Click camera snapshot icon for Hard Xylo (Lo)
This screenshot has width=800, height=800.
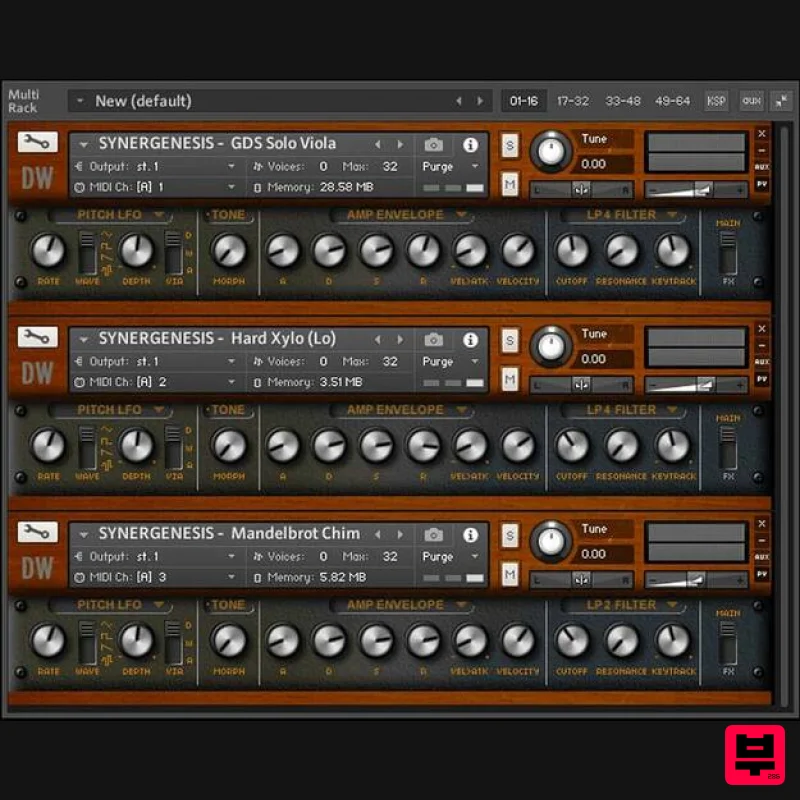pos(434,340)
